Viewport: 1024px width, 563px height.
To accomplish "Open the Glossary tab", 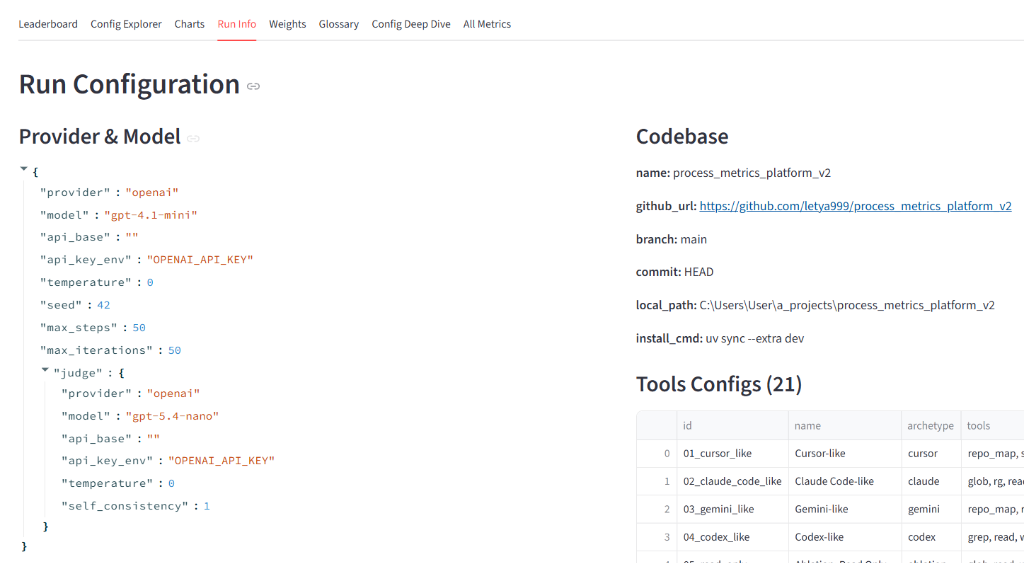I will (x=338, y=24).
